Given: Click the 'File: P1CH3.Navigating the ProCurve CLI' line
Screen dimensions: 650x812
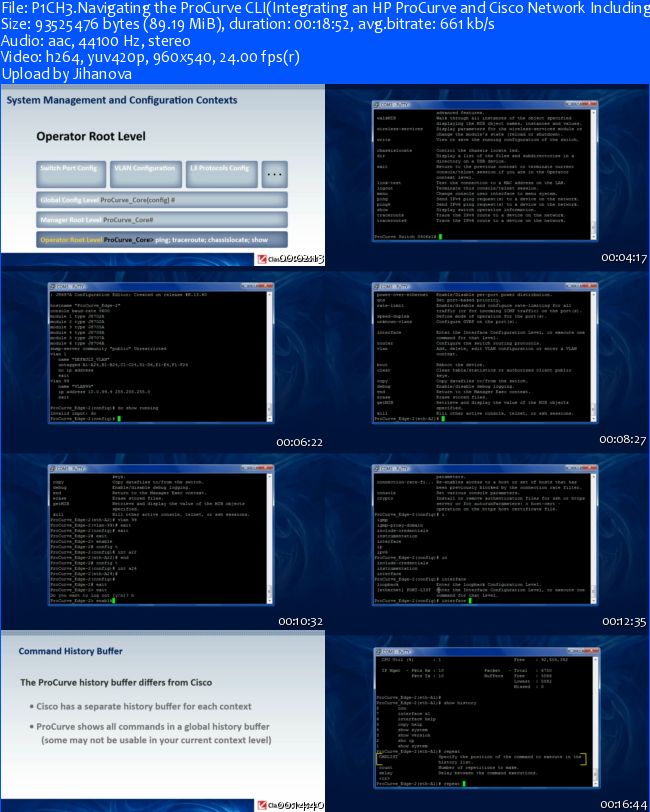Looking at the screenshot, I should tap(325, 8).
